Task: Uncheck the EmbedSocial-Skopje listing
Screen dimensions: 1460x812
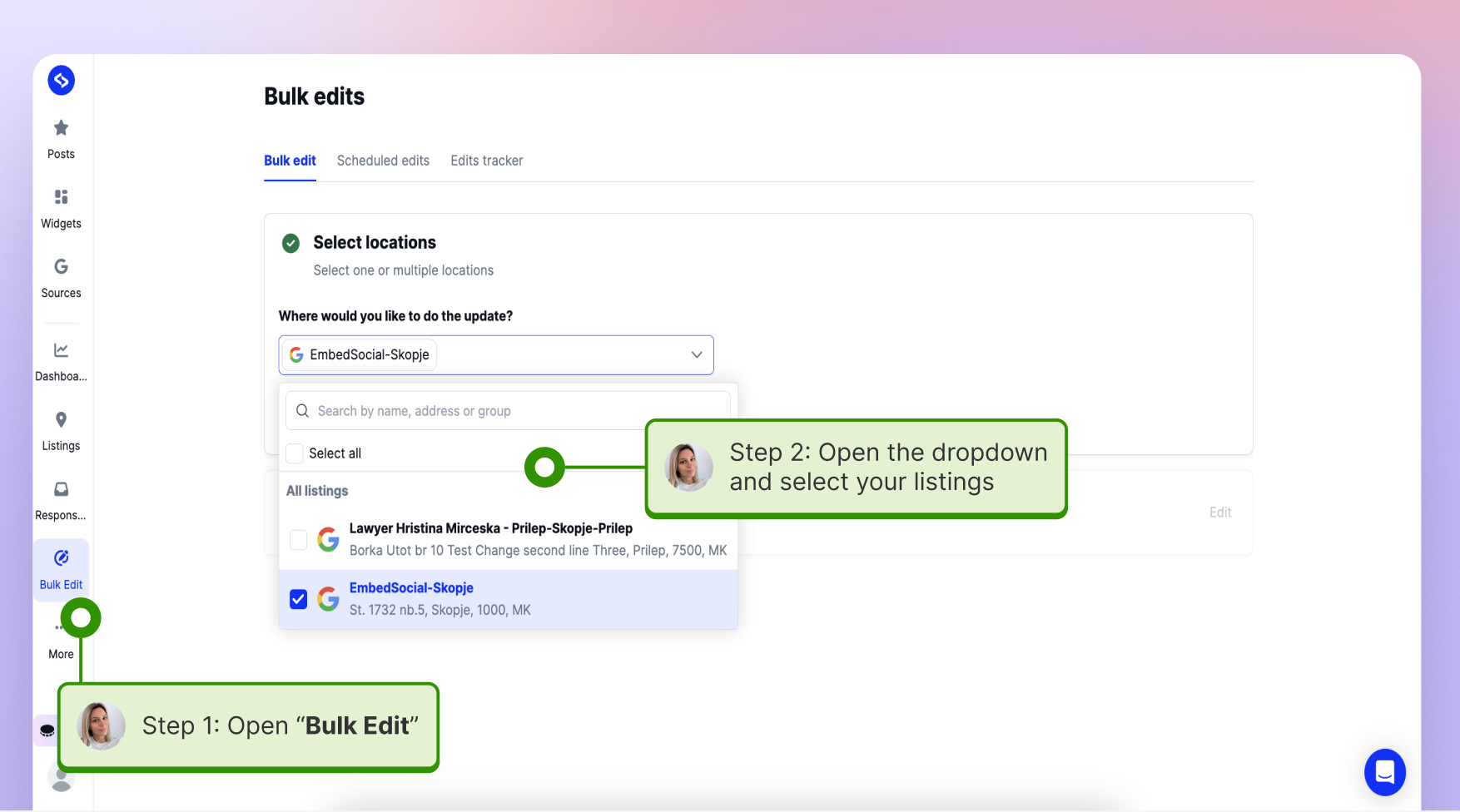Action: click(x=298, y=599)
